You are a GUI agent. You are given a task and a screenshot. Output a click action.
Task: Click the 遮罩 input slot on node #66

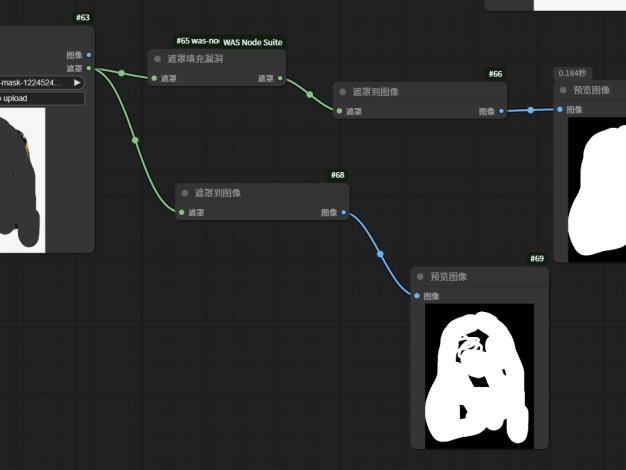click(x=339, y=111)
